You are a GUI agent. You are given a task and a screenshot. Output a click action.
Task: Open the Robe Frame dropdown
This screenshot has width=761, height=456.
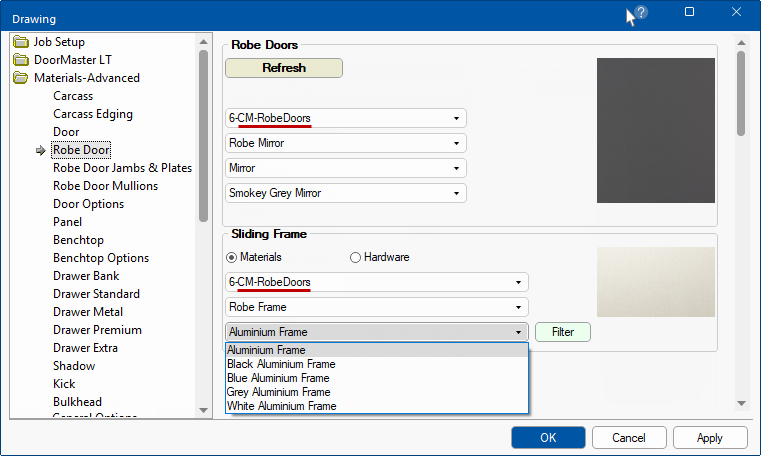click(x=377, y=307)
